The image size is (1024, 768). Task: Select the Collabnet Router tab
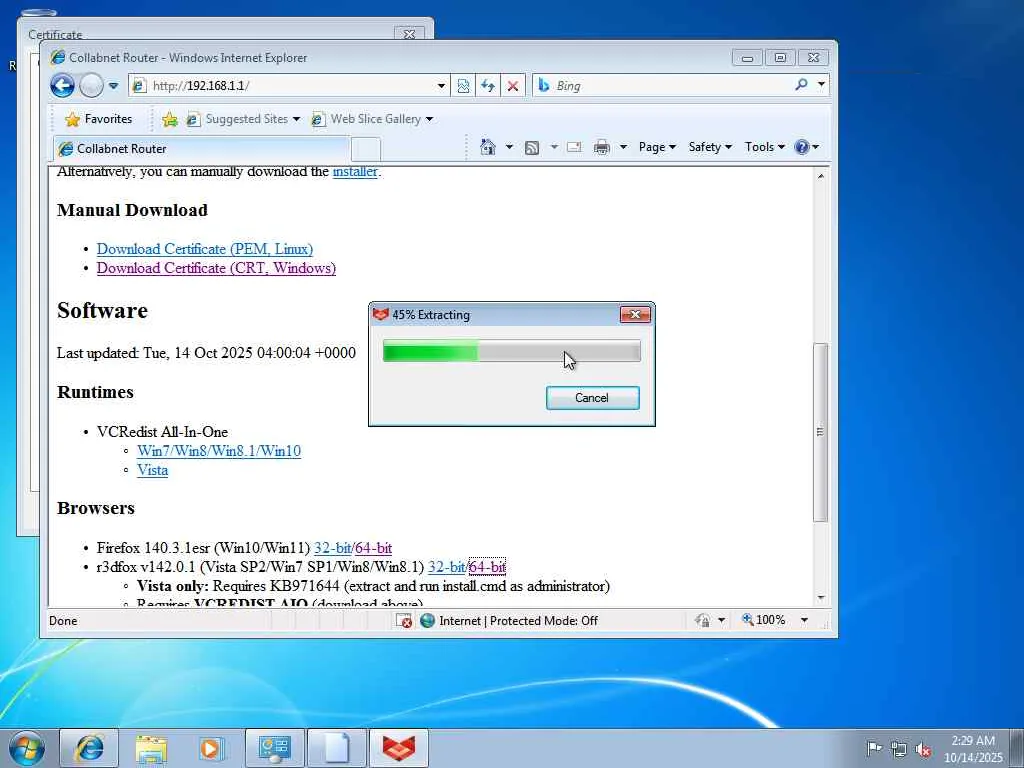point(201,149)
